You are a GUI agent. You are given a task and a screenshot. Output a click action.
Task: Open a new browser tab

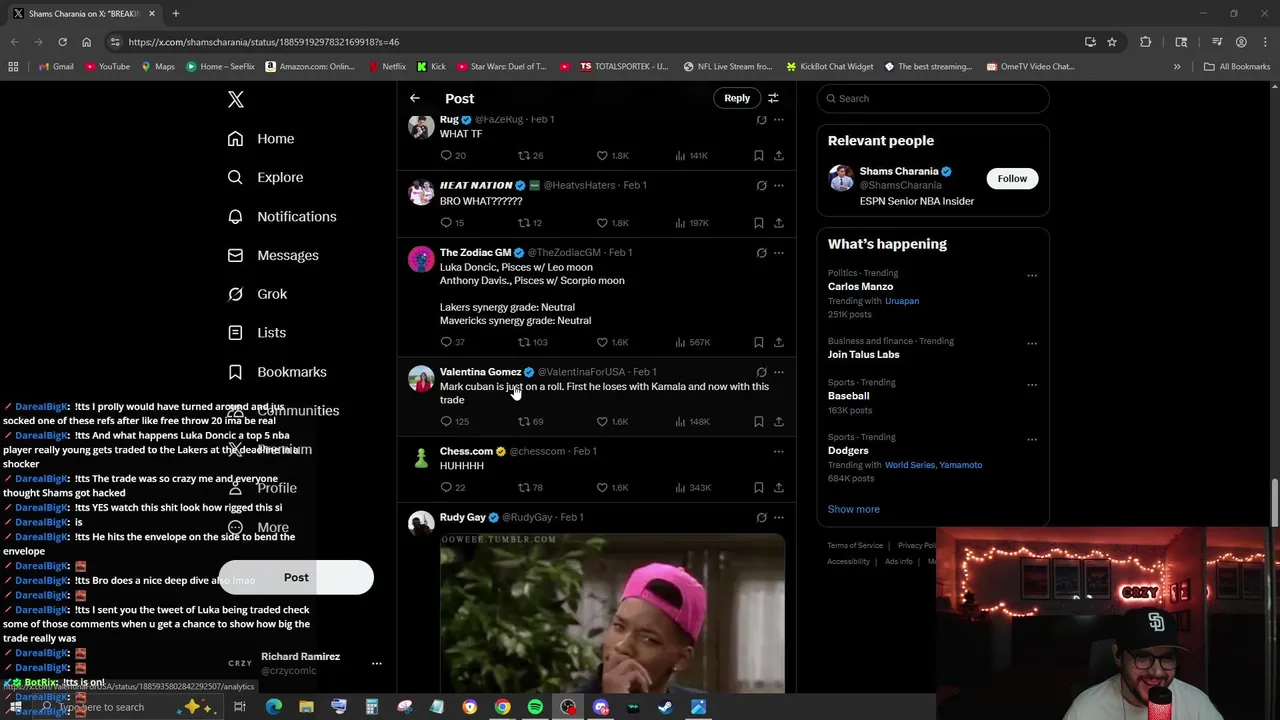[x=176, y=14]
